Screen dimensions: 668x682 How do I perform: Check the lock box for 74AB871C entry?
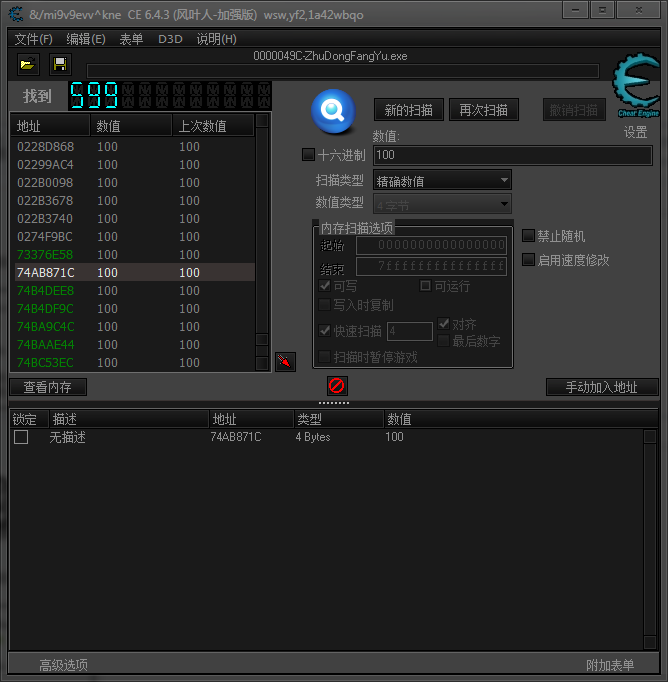click(x=21, y=437)
